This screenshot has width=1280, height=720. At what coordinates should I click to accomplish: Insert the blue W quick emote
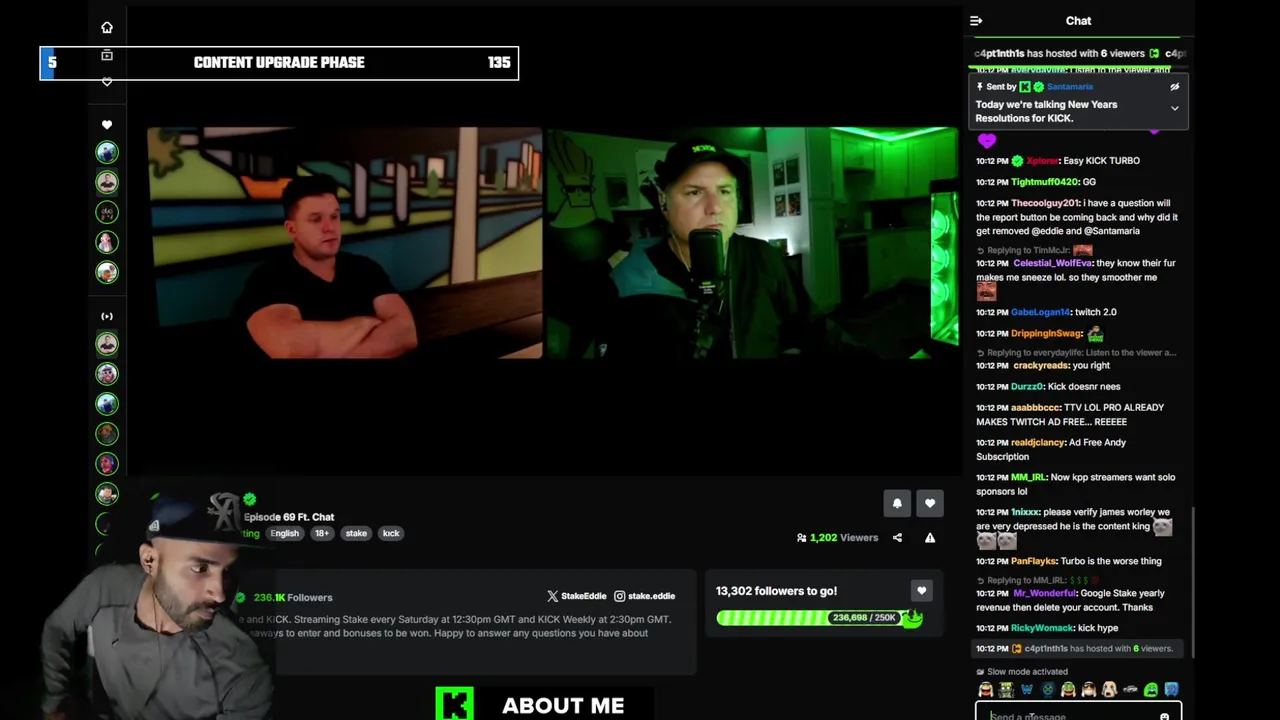[1027, 690]
